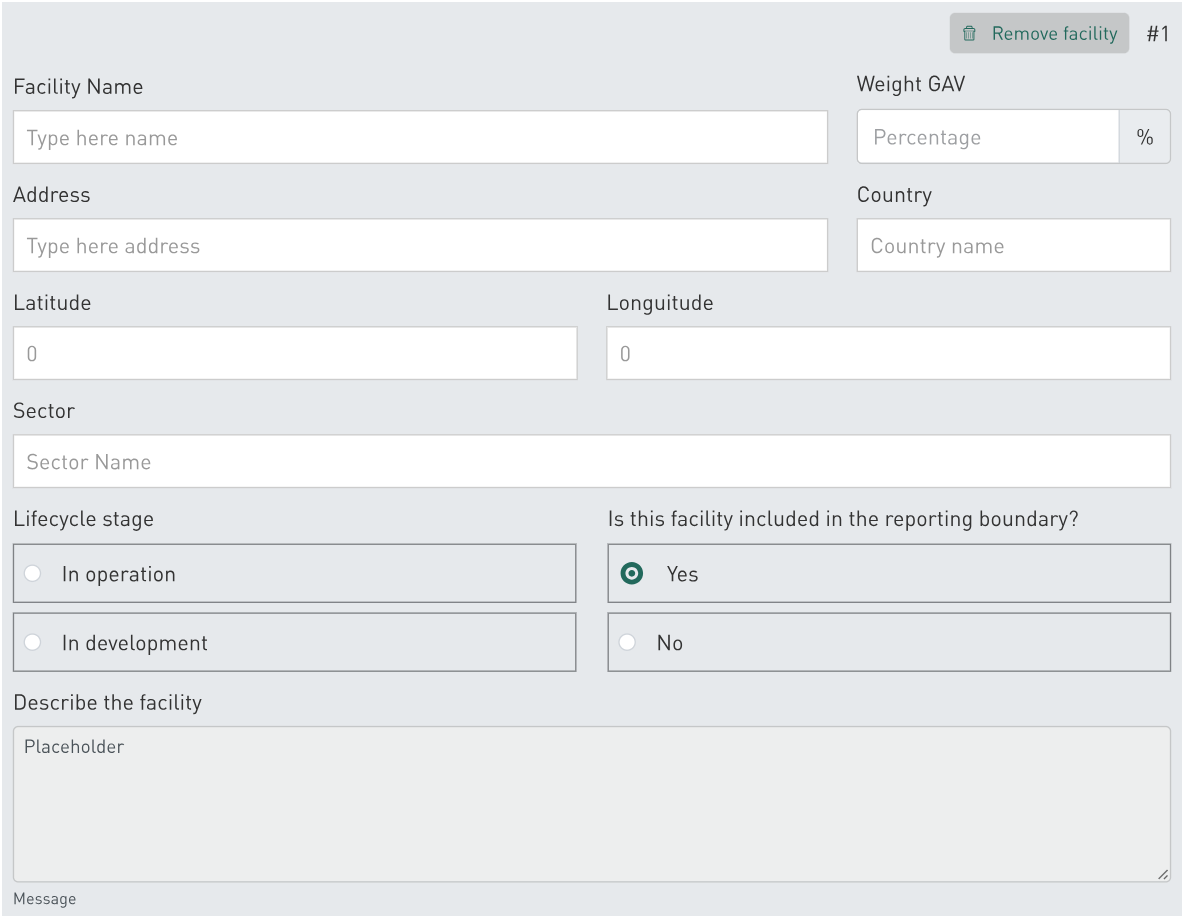The image size is (1185, 916).
Task: Click the Latitude number field
Action: click(x=295, y=354)
